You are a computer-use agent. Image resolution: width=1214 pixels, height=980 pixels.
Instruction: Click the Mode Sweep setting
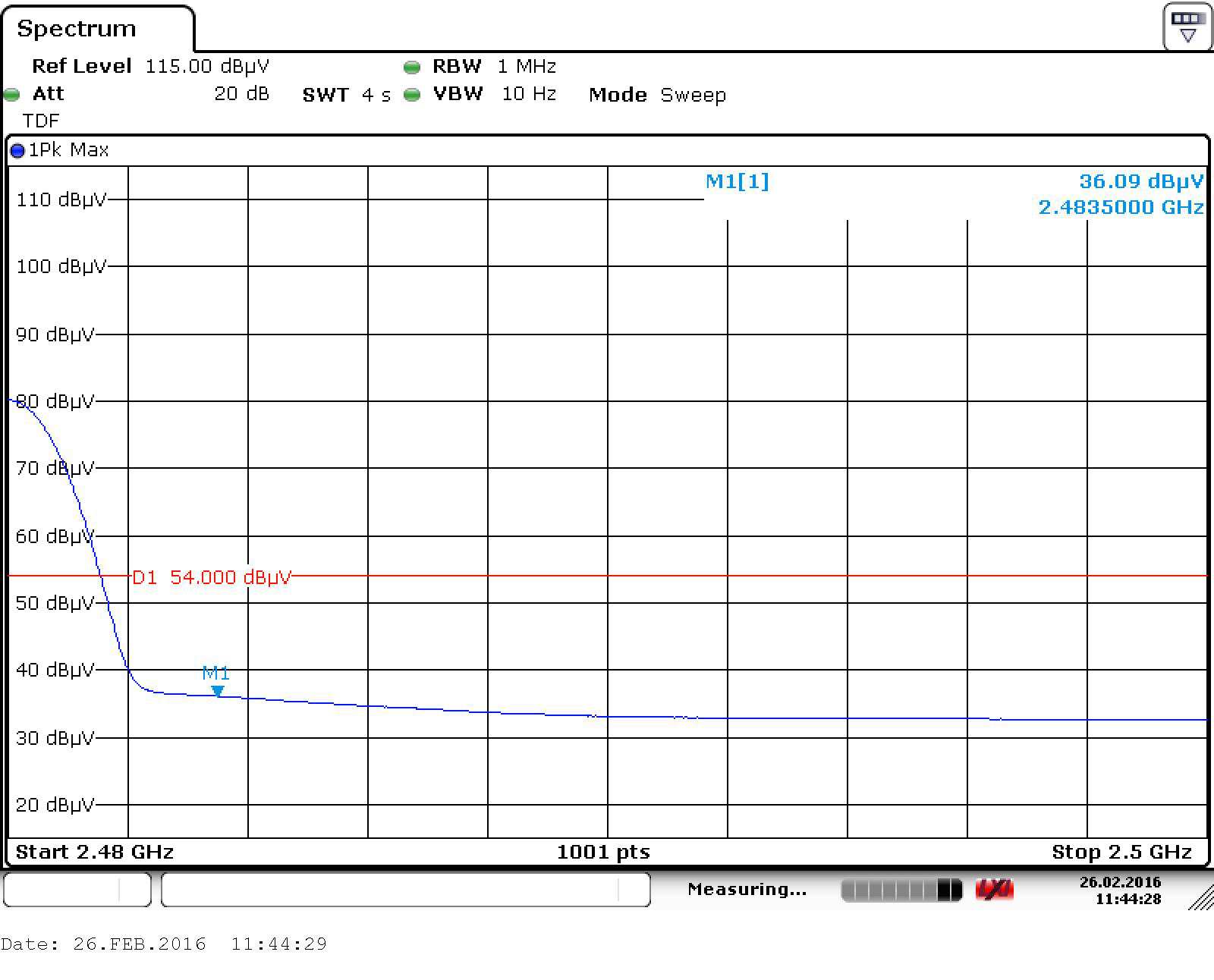click(x=658, y=95)
